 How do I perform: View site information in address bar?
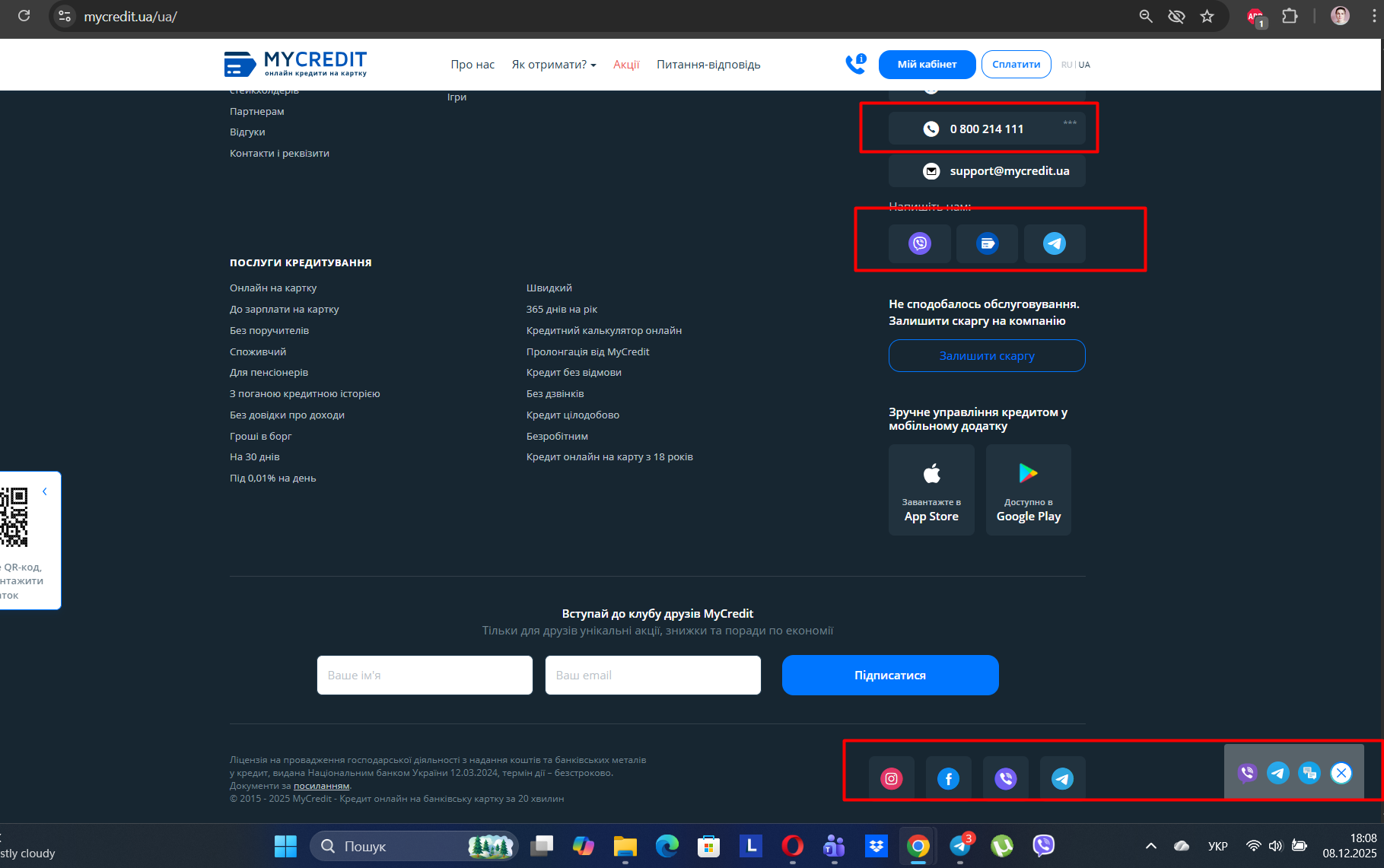pos(65,16)
